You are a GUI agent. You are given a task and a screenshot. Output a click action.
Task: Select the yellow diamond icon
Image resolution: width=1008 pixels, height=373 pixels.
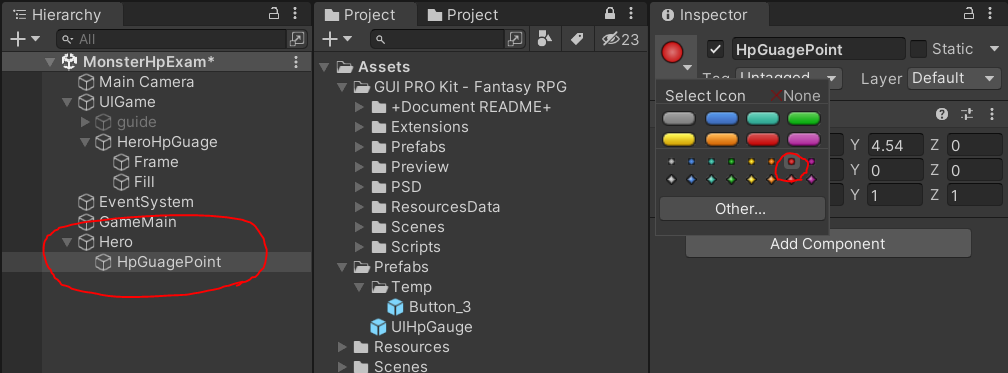(x=751, y=180)
